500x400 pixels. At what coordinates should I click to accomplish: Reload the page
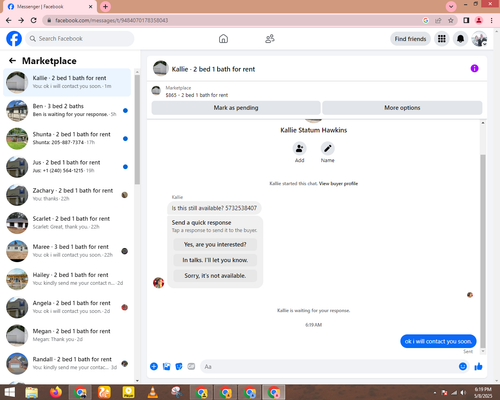point(33,20)
